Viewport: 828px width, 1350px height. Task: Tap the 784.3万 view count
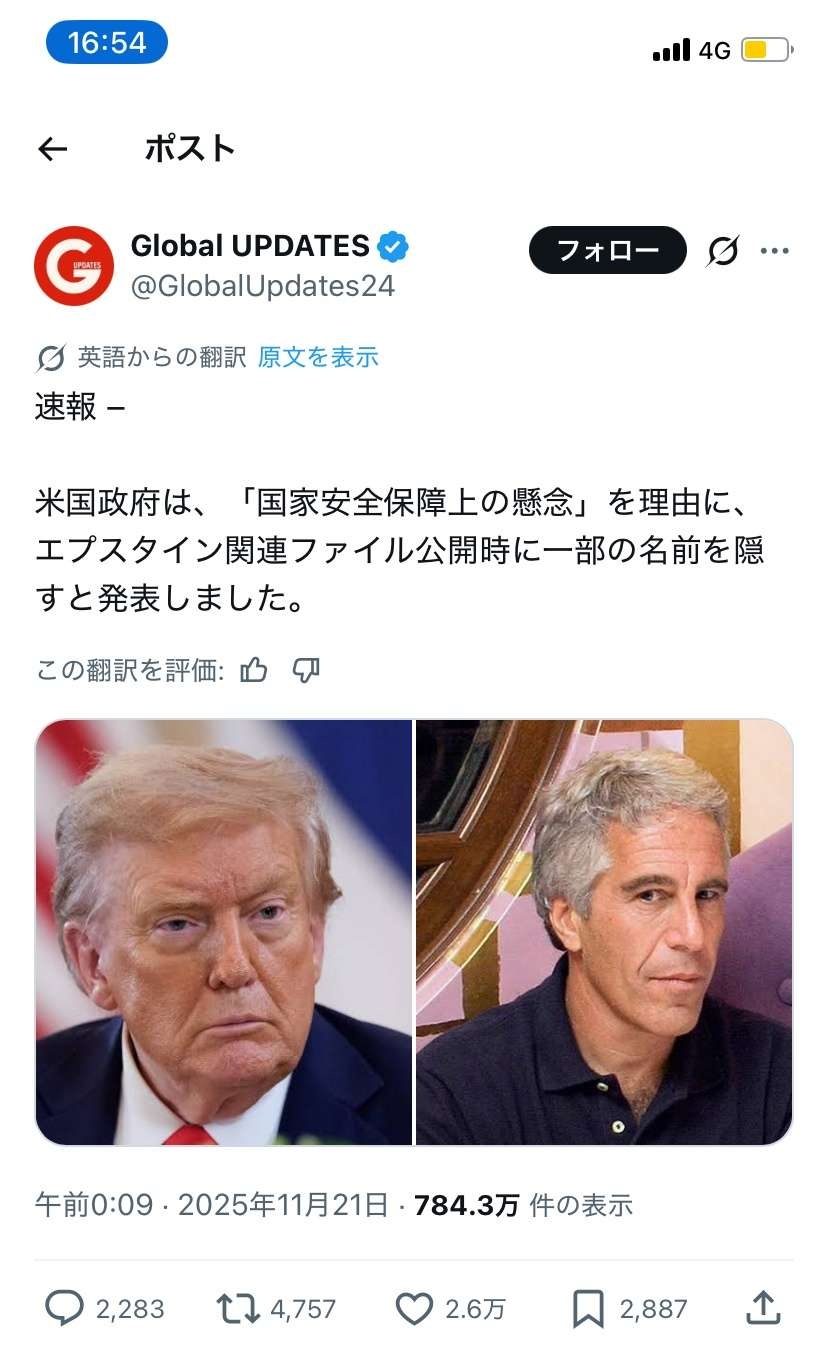(466, 1205)
